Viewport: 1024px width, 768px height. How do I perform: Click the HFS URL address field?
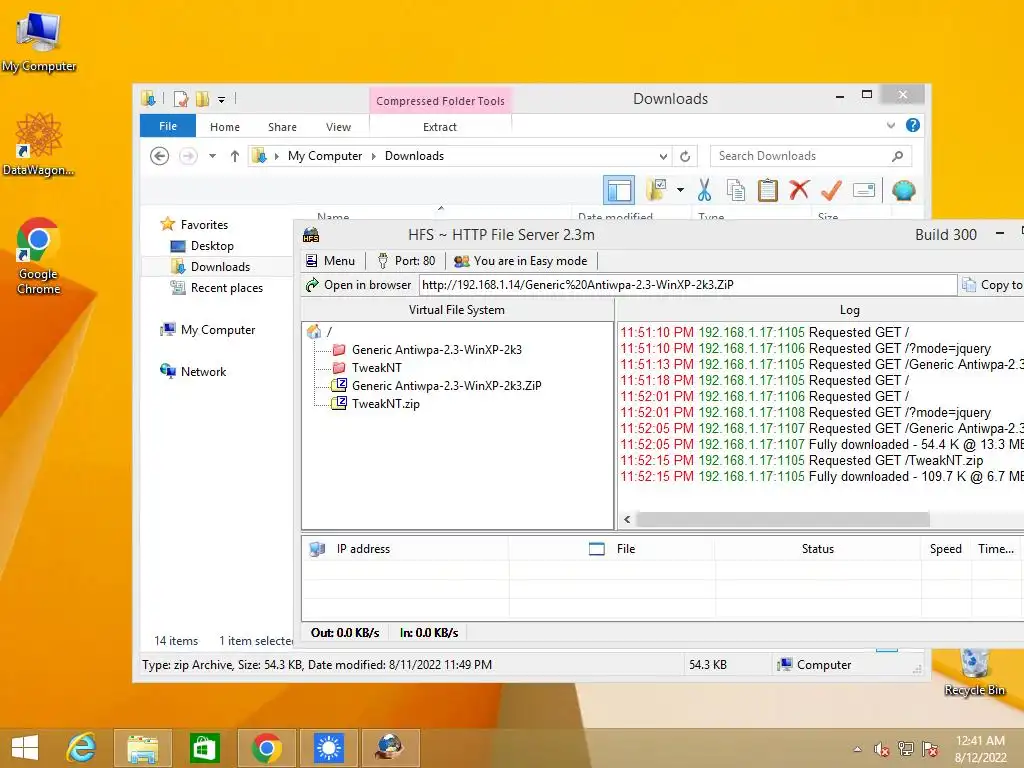(688, 285)
